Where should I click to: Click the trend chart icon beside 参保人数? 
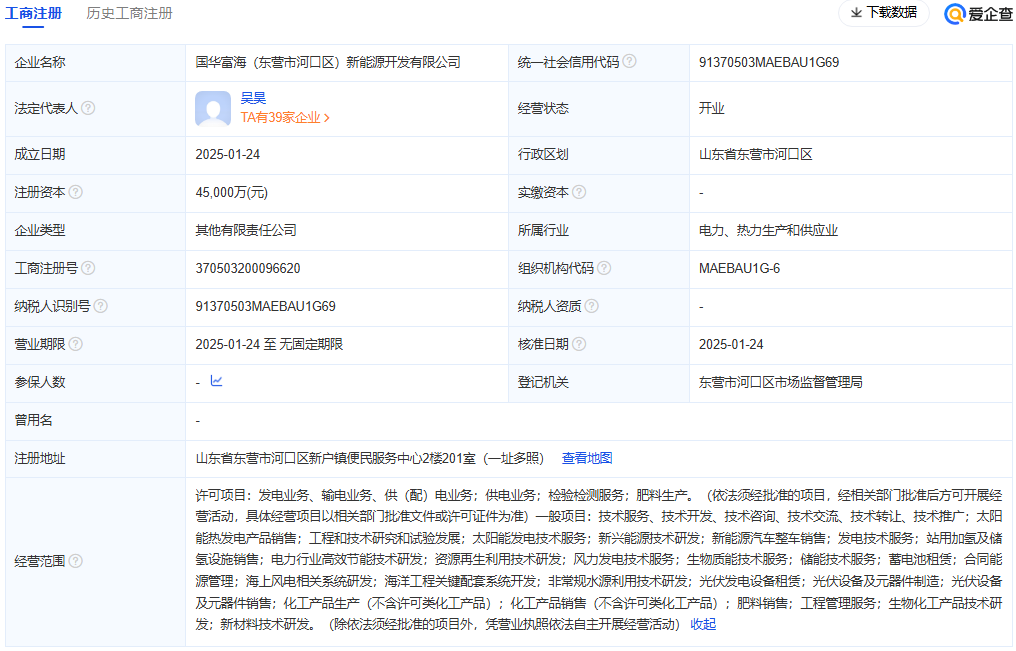[x=218, y=381]
